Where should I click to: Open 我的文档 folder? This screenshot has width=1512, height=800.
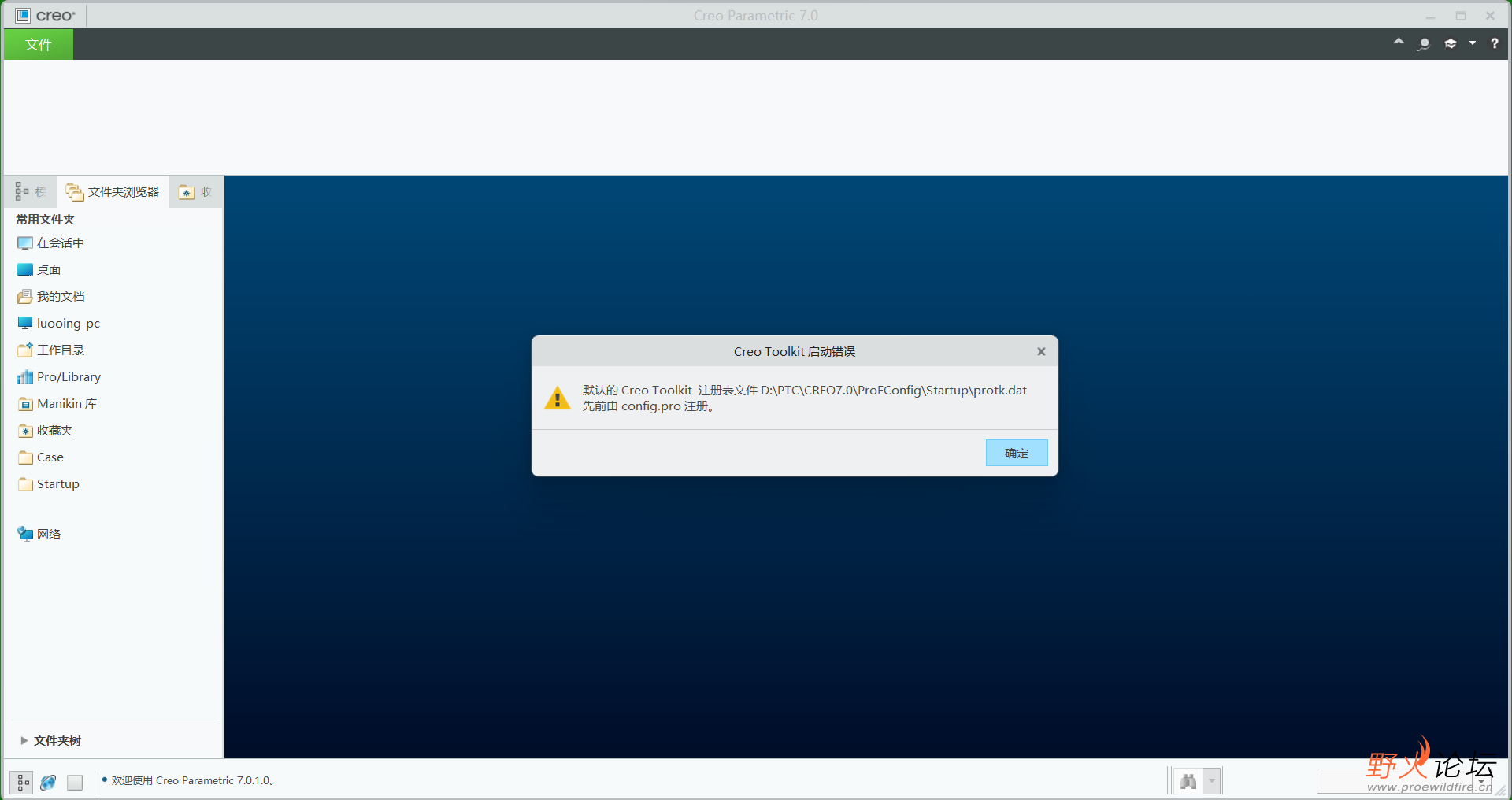[51, 297]
